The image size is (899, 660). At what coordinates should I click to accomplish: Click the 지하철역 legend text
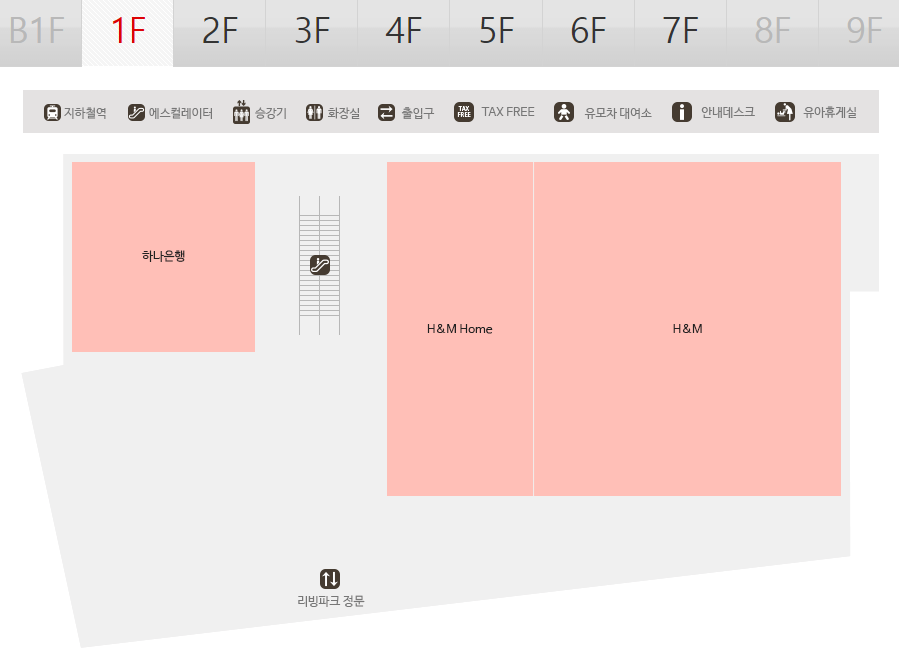(85, 113)
